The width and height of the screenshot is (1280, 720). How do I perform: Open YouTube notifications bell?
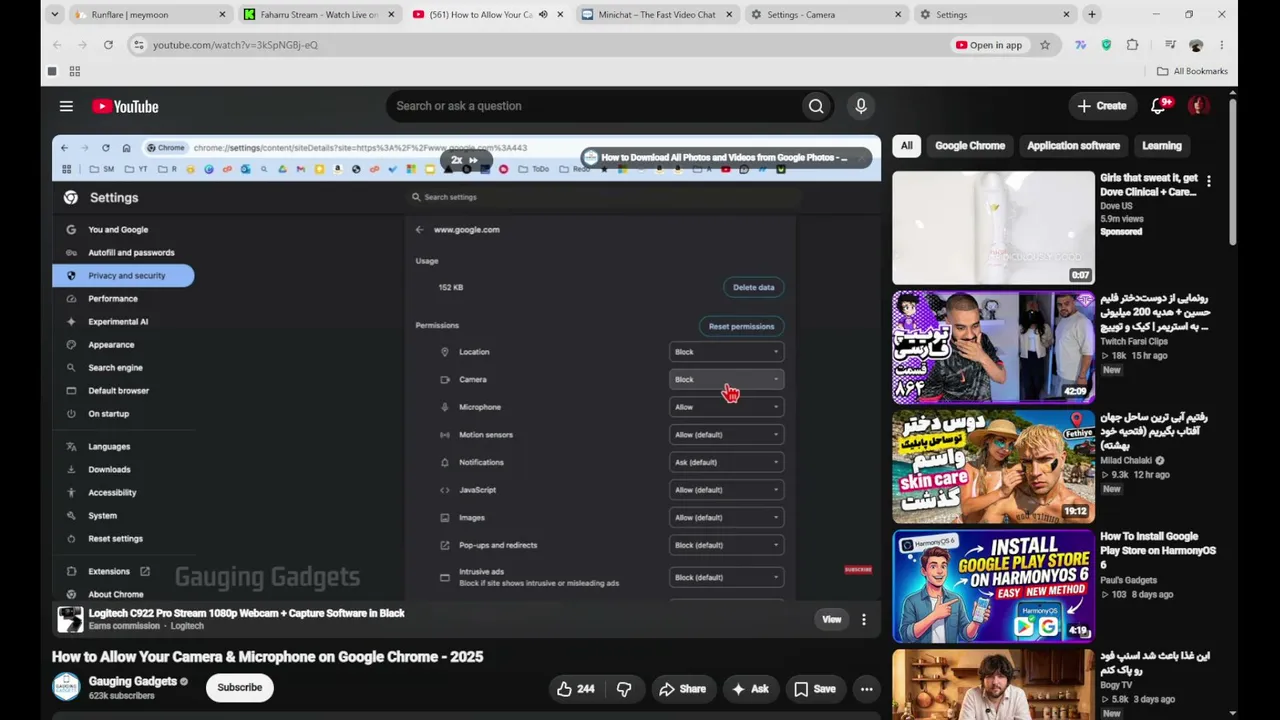tap(1158, 106)
